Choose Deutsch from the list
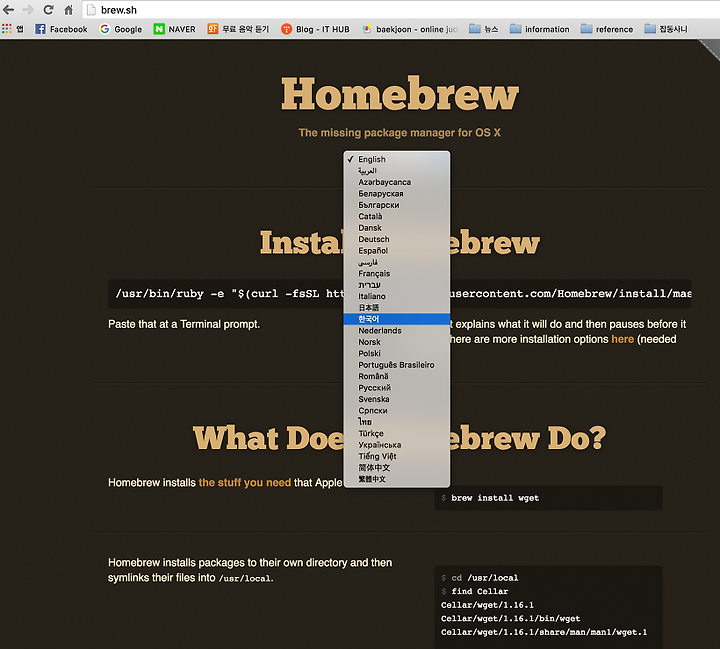720x649 pixels. tap(397, 239)
